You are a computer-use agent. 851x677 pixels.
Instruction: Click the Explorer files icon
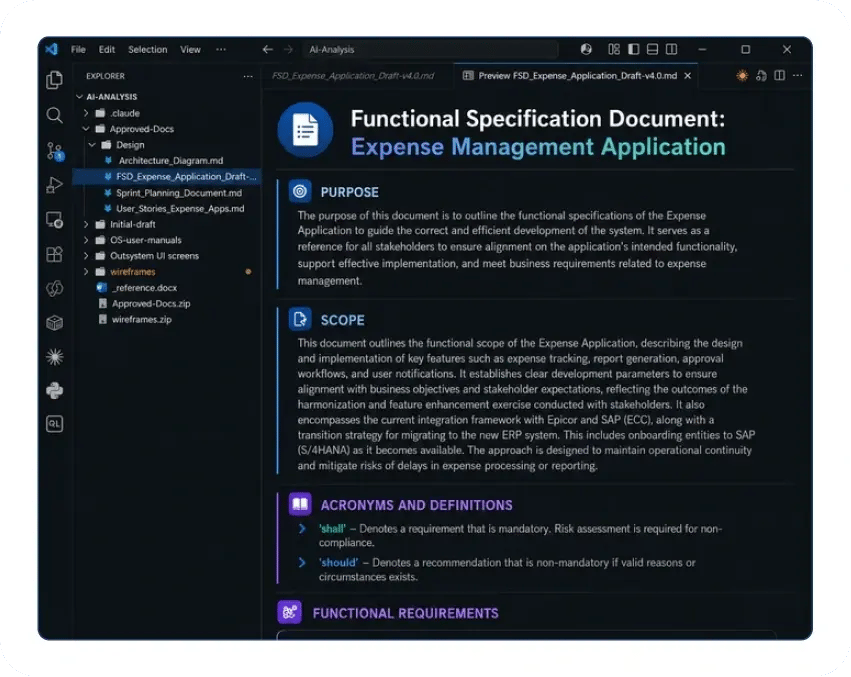(54, 80)
